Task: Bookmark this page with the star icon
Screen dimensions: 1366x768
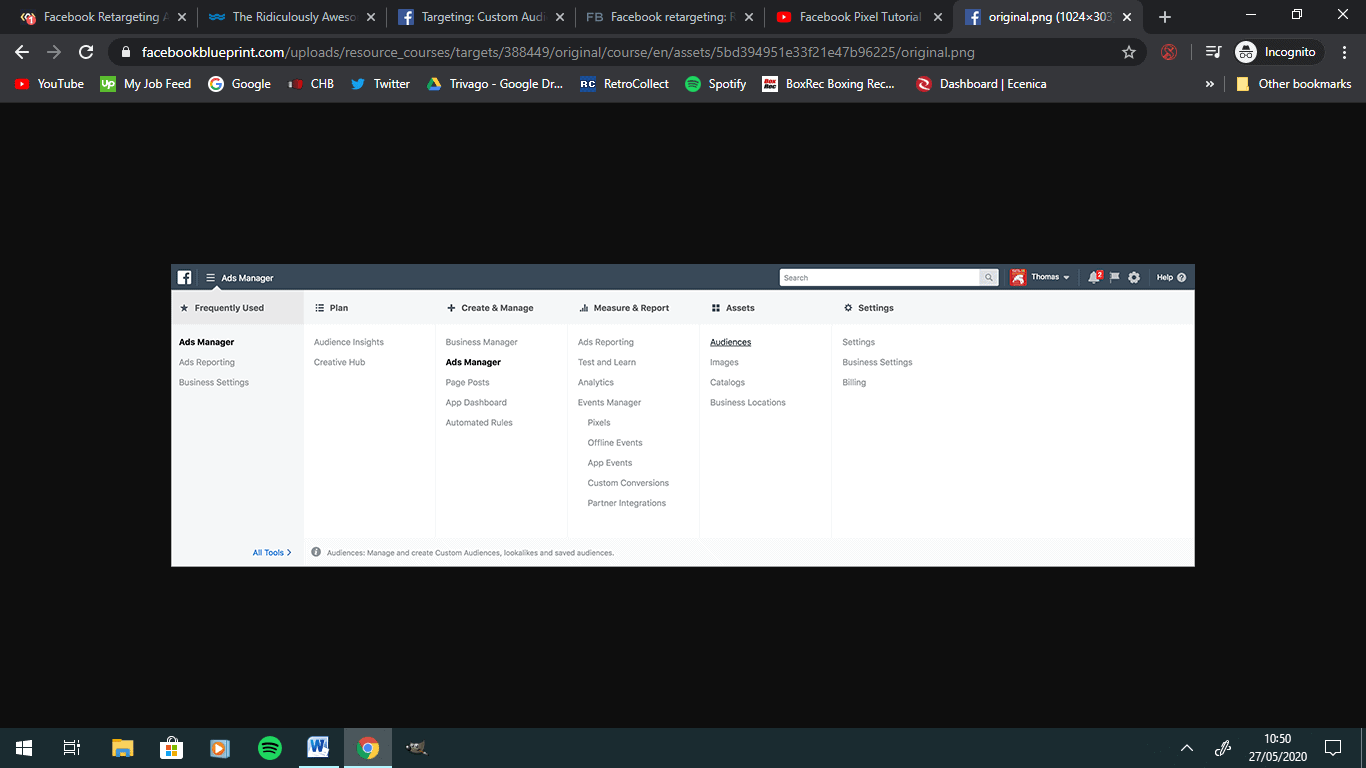Action: (x=1129, y=52)
